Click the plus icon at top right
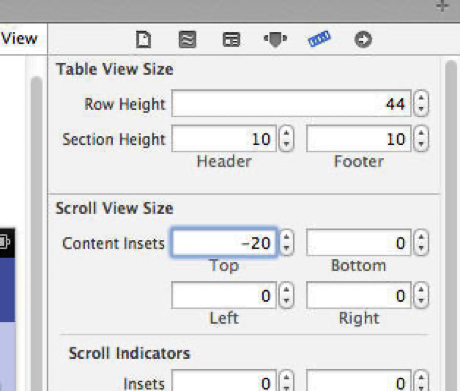 [443, 6]
